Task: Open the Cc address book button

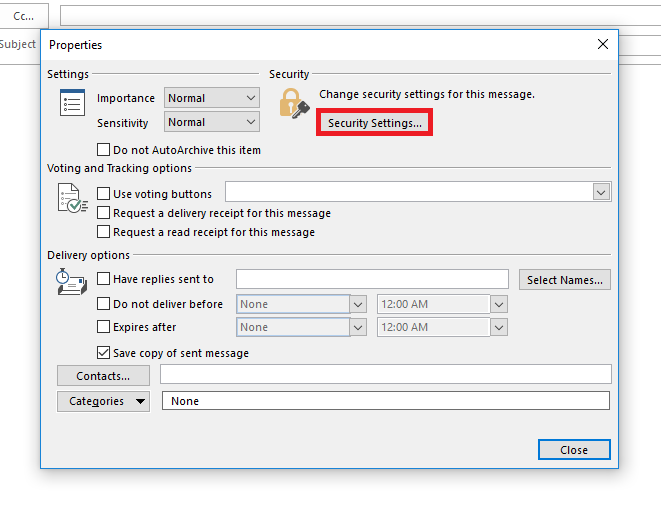Action: (24, 16)
